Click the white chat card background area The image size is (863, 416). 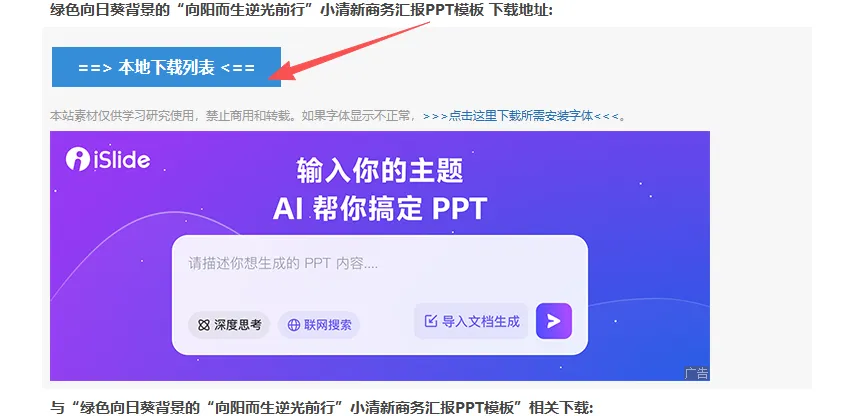380,294
